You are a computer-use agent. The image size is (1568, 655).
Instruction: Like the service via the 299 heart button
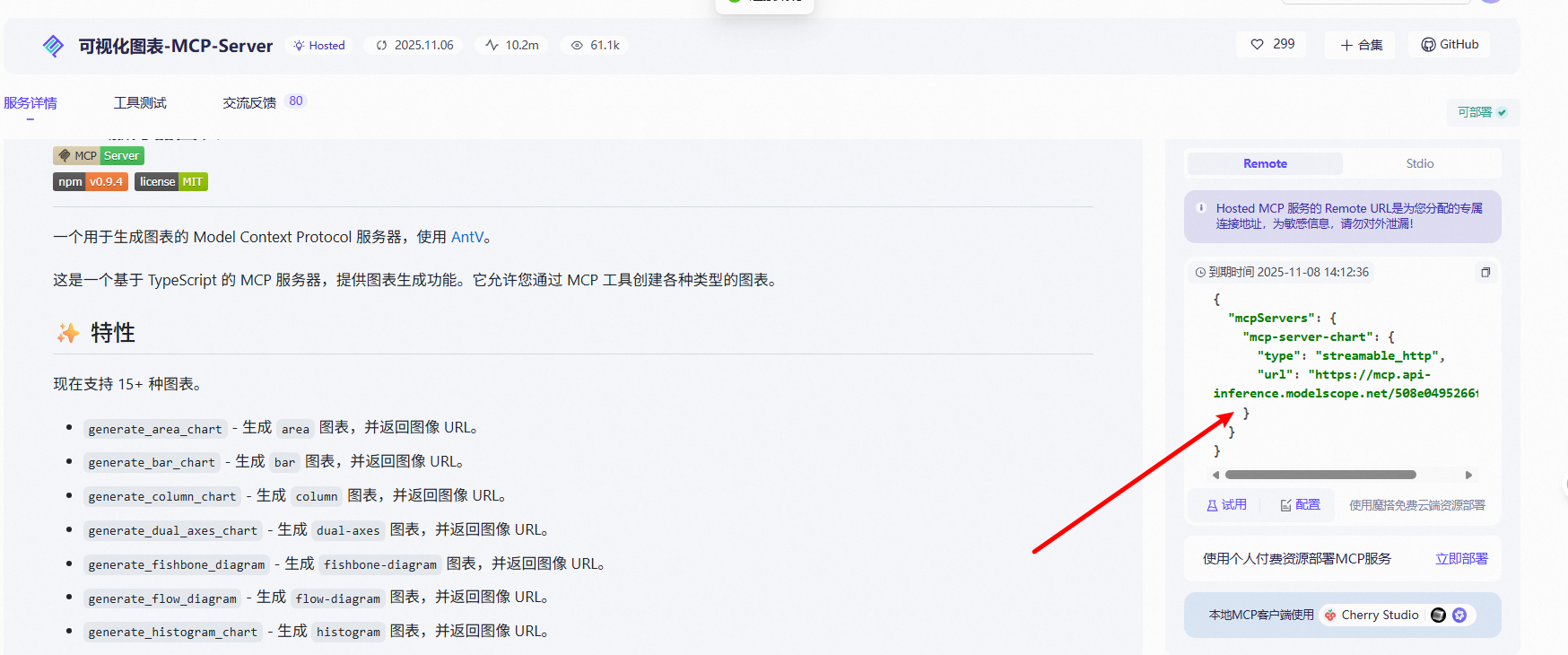point(1272,44)
